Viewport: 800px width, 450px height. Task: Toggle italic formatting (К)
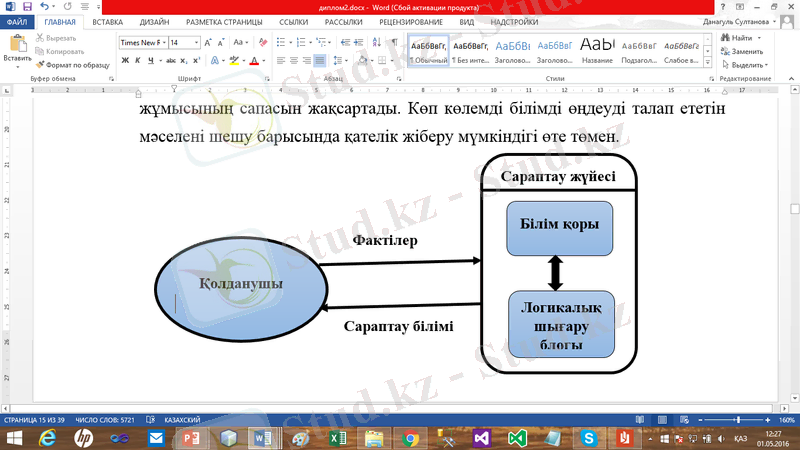coord(138,60)
